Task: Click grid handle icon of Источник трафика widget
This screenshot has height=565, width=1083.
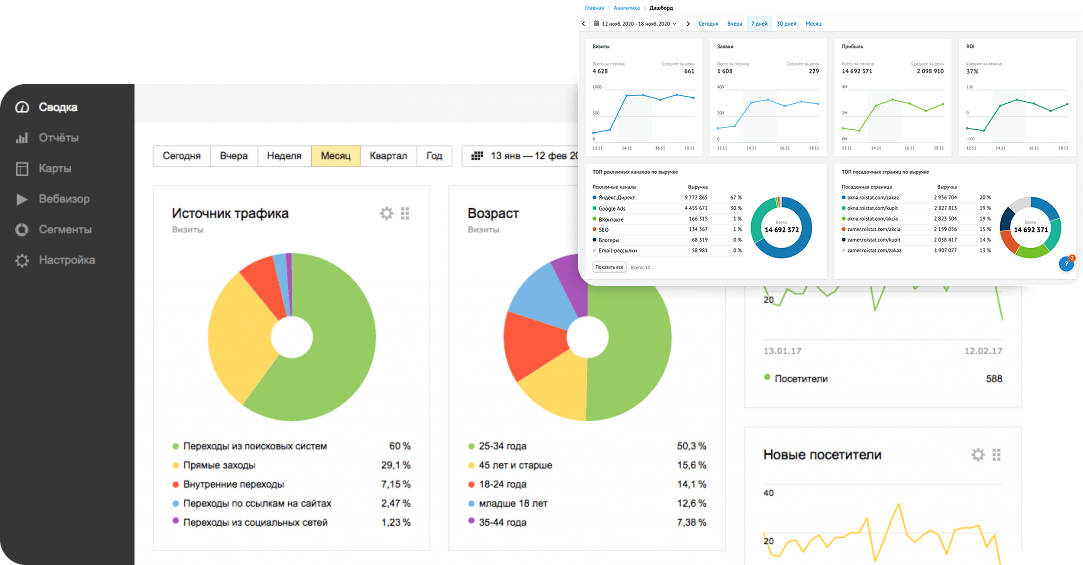Action: [x=405, y=213]
